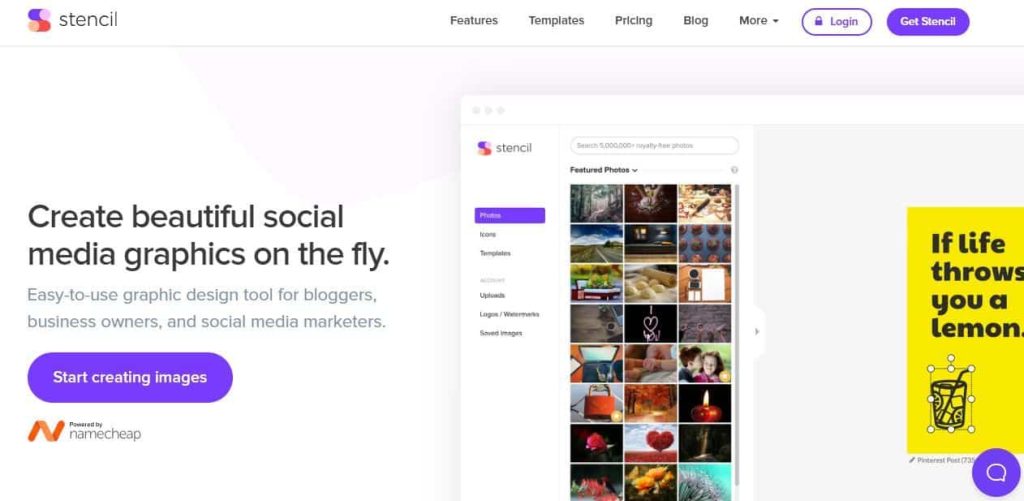Click Start creating images button
This screenshot has width=1024, height=501.
pos(130,378)
